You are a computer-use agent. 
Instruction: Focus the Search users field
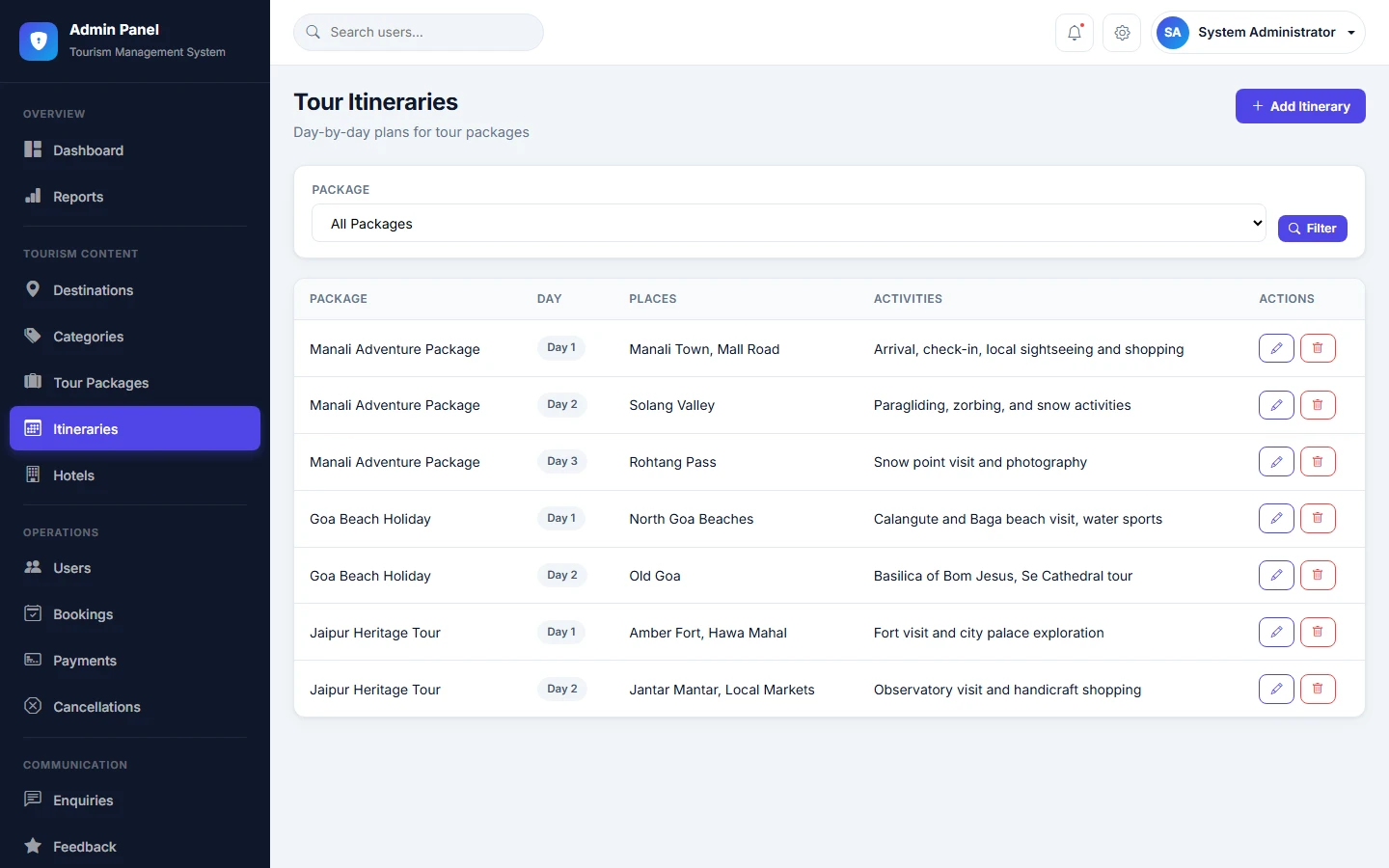click(419, 32)
